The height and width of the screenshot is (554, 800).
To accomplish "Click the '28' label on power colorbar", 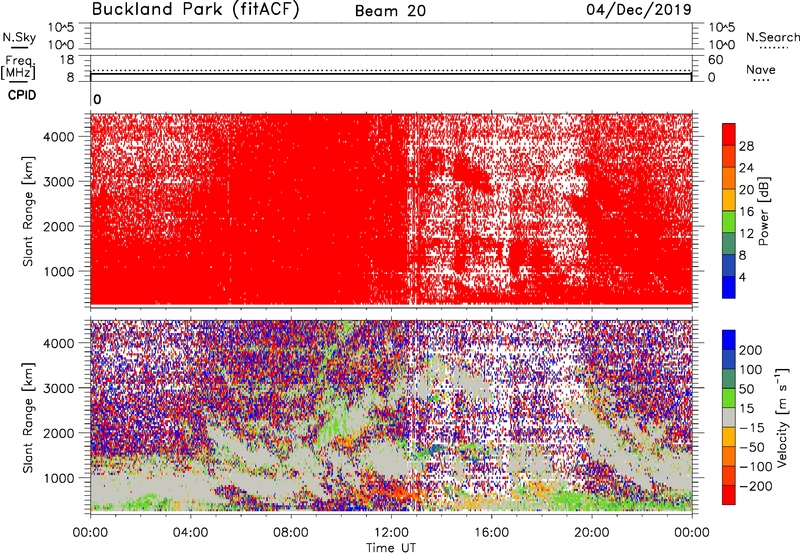I will (746, 146).
